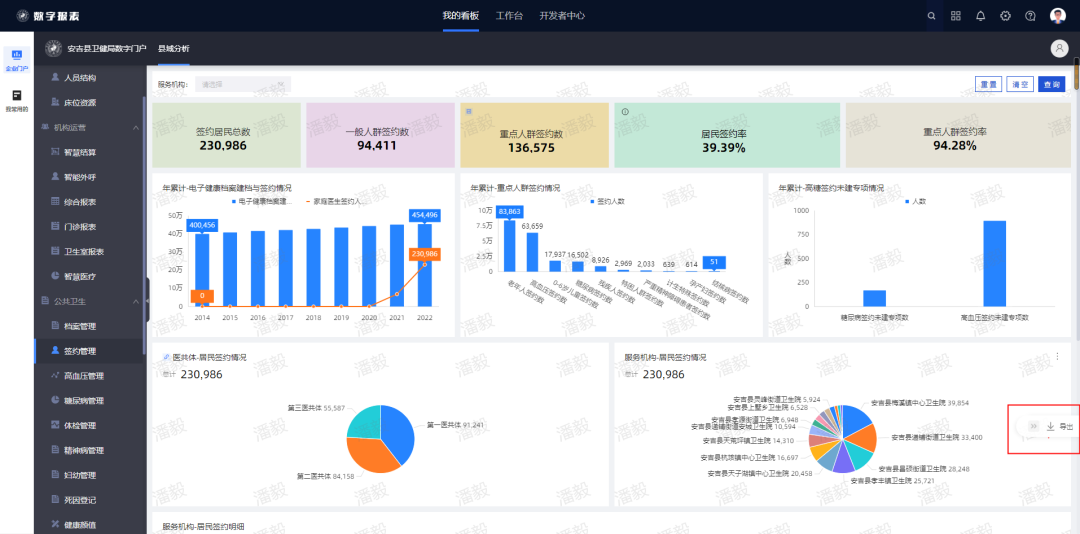Viewport: 1080px width, 534px height.
Task: Click the 重置 button
Action: tap(988, 85)
